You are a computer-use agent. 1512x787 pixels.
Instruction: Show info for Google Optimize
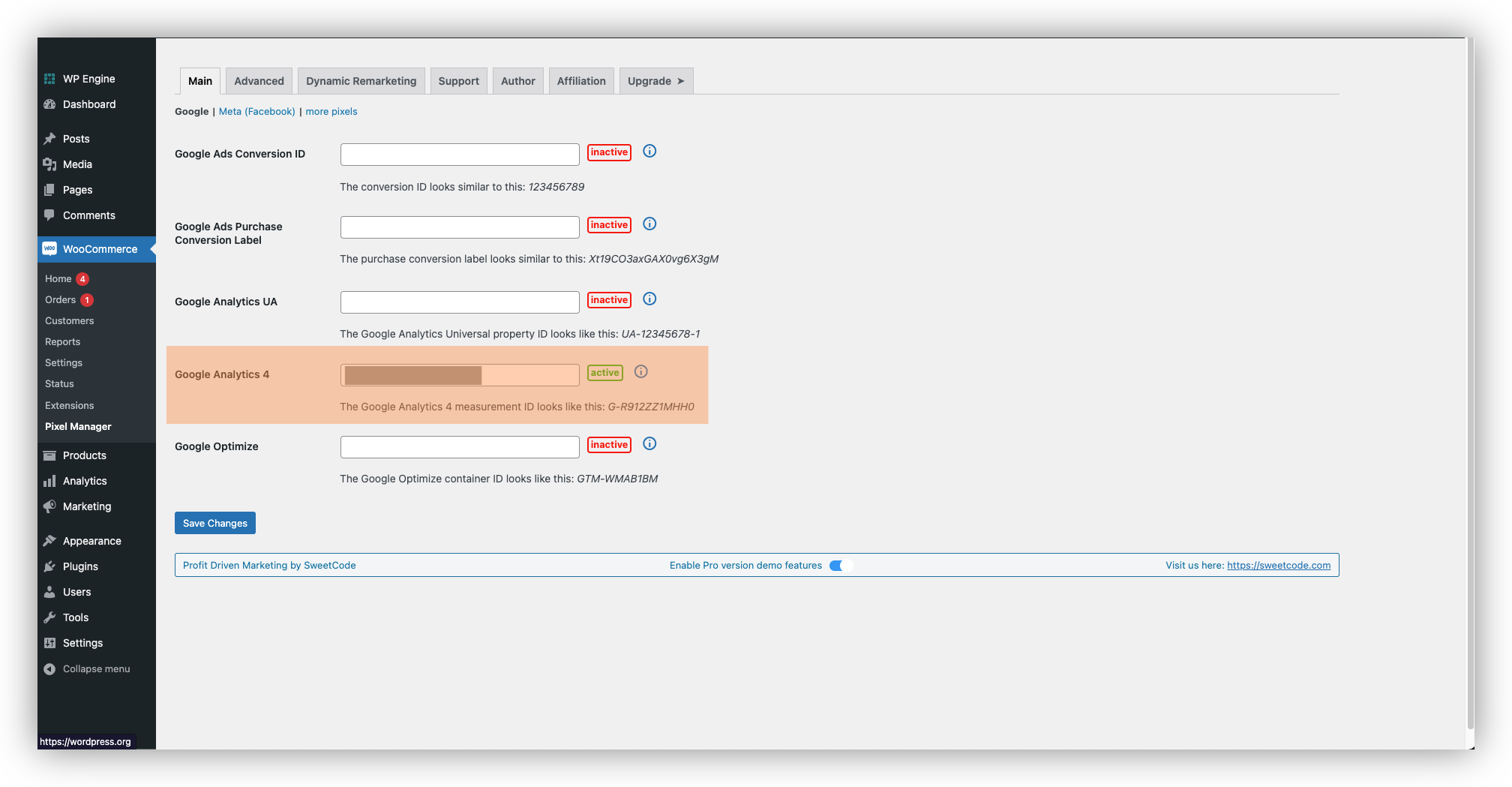(649, 443)
